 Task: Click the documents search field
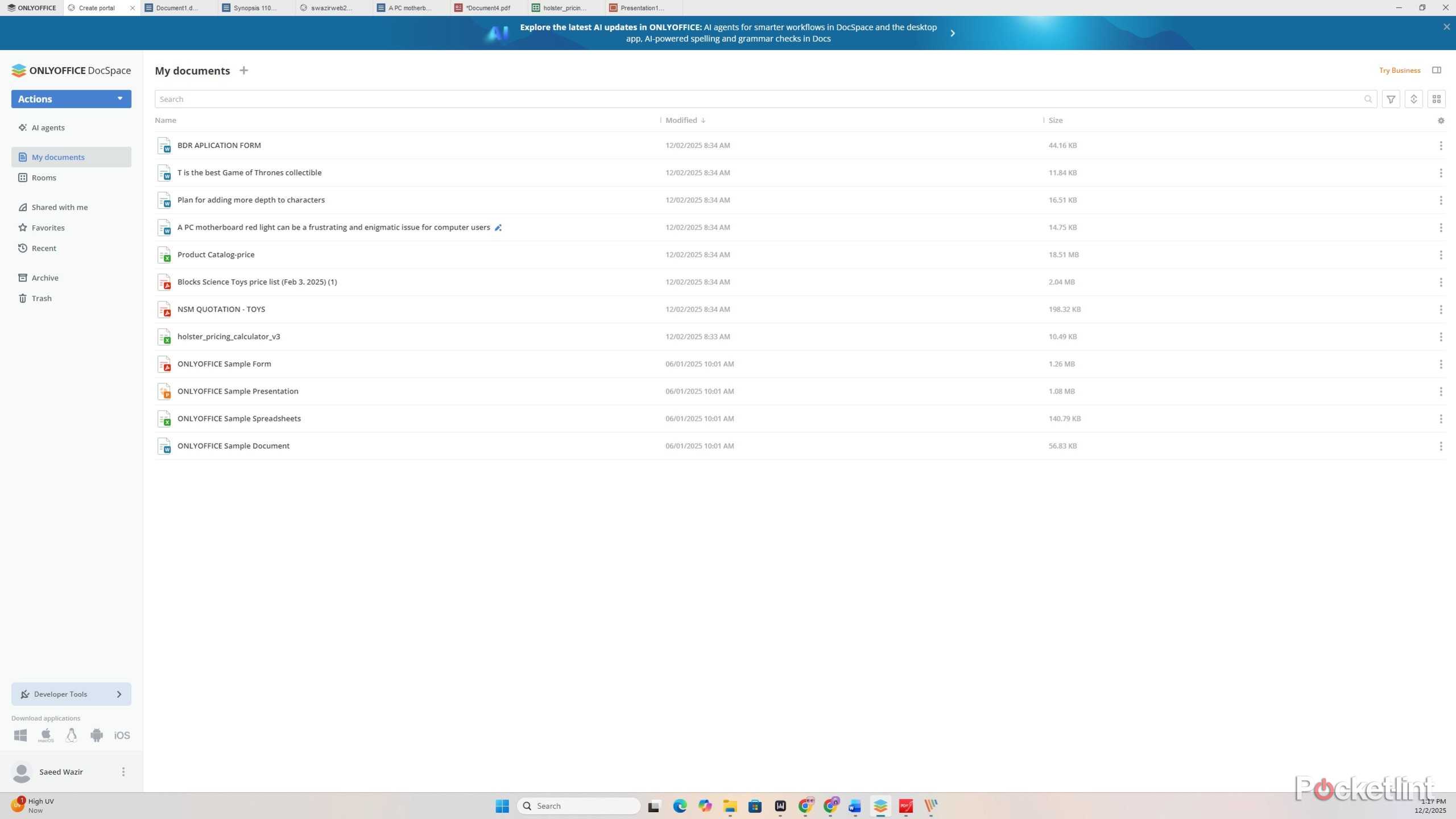click(766, 99)
